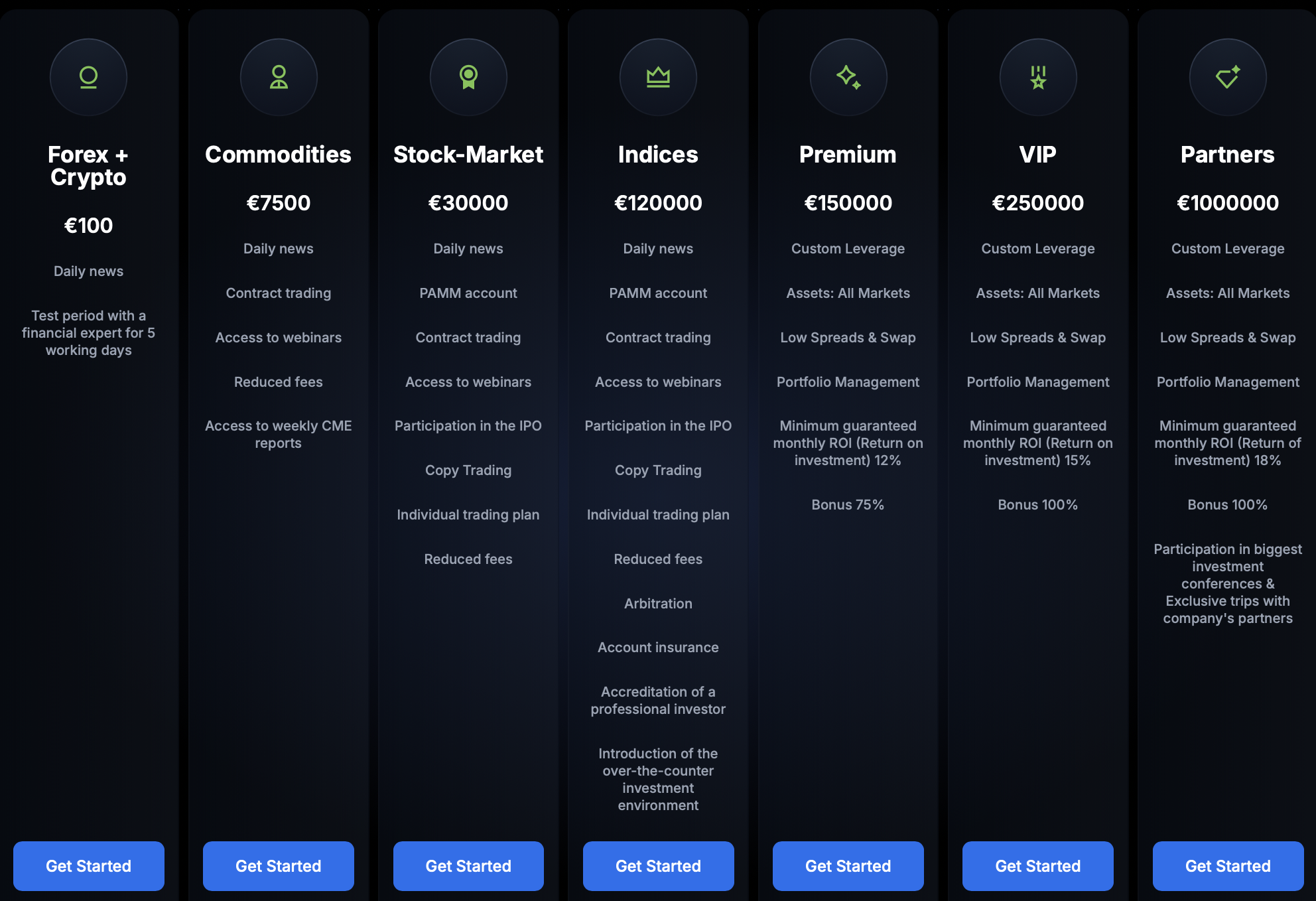1316x901 pixels.
Task: Select the Indices plan title
Action: pyautogui.click(x=658, y=155)
